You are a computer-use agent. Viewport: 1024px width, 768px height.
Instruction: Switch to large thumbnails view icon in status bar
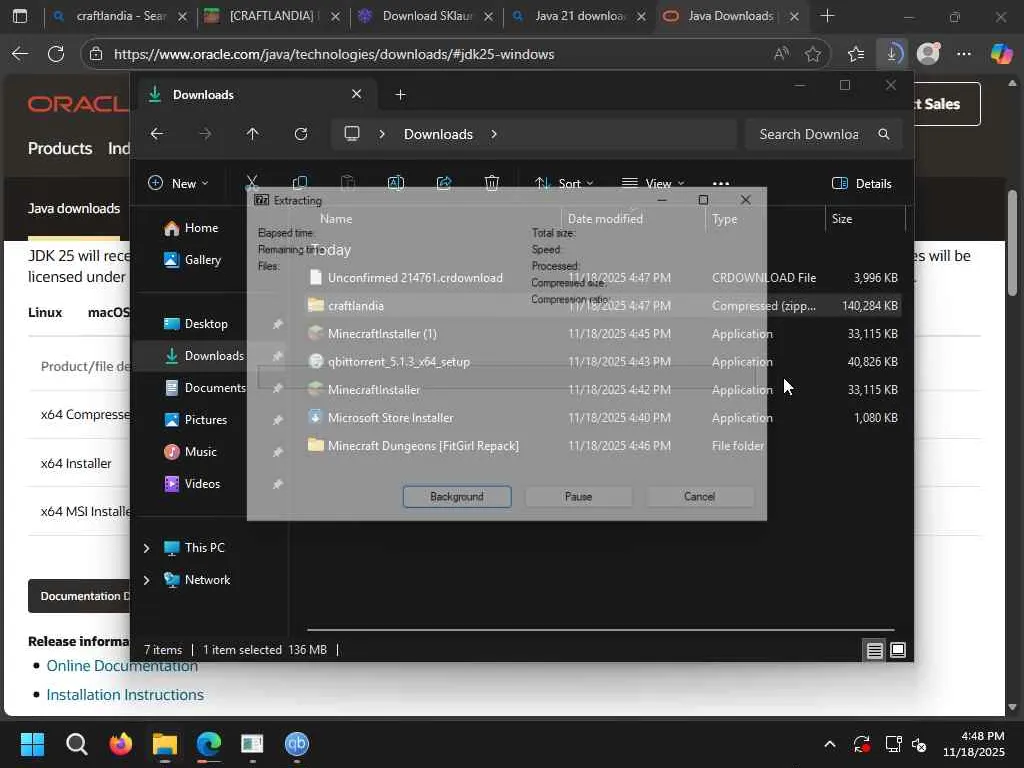click(x=898, y=650)
